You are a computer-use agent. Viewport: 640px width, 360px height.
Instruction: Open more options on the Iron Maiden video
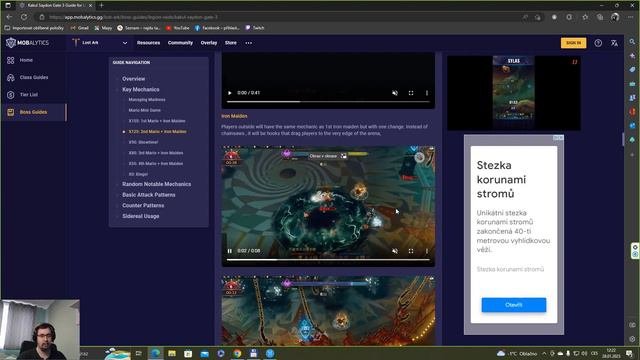pyautogui.click(x=427, y=251)
